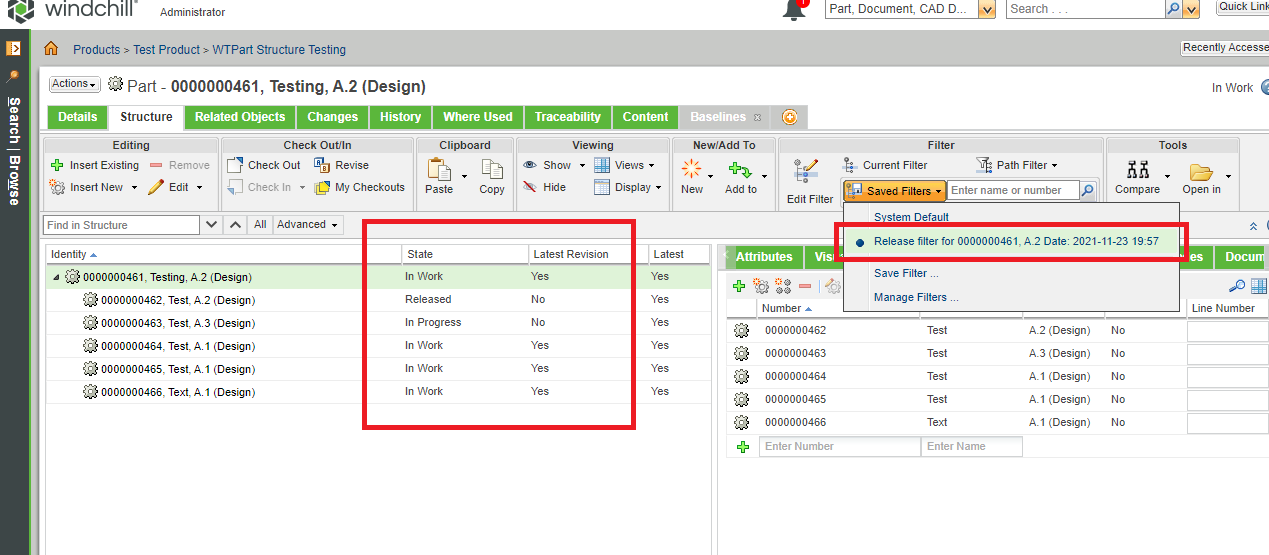Click the Compare structures icon
1269x555 pixels.
click(1137, 171)
